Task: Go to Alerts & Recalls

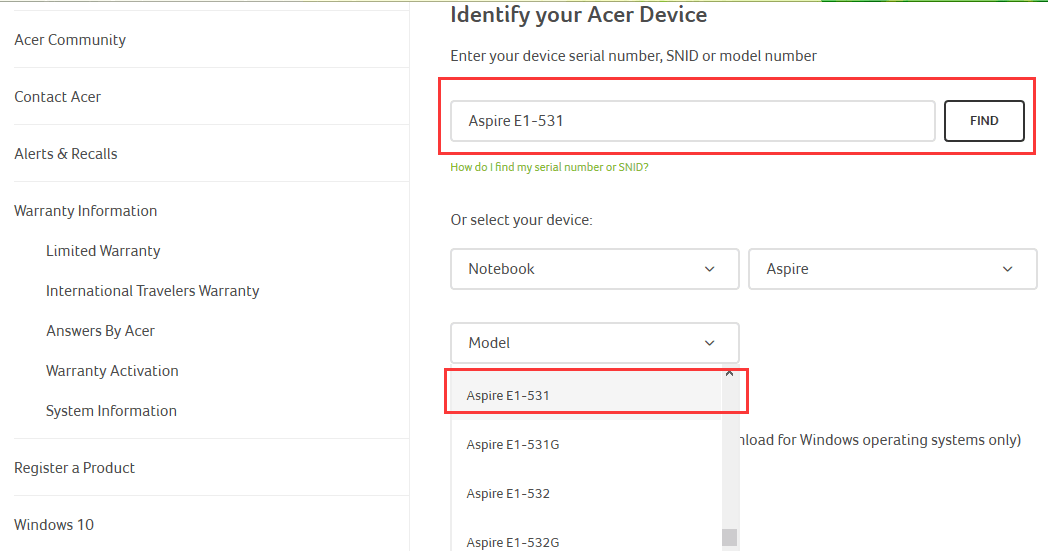Action: point(66,154)
